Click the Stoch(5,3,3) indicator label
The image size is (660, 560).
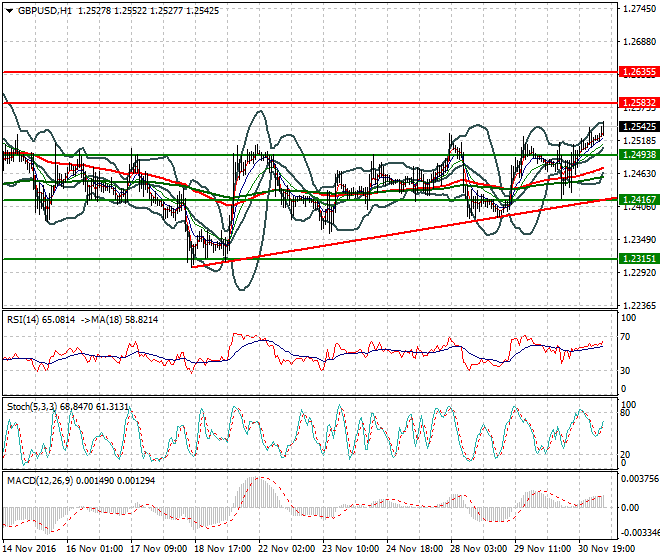(68, 407)
